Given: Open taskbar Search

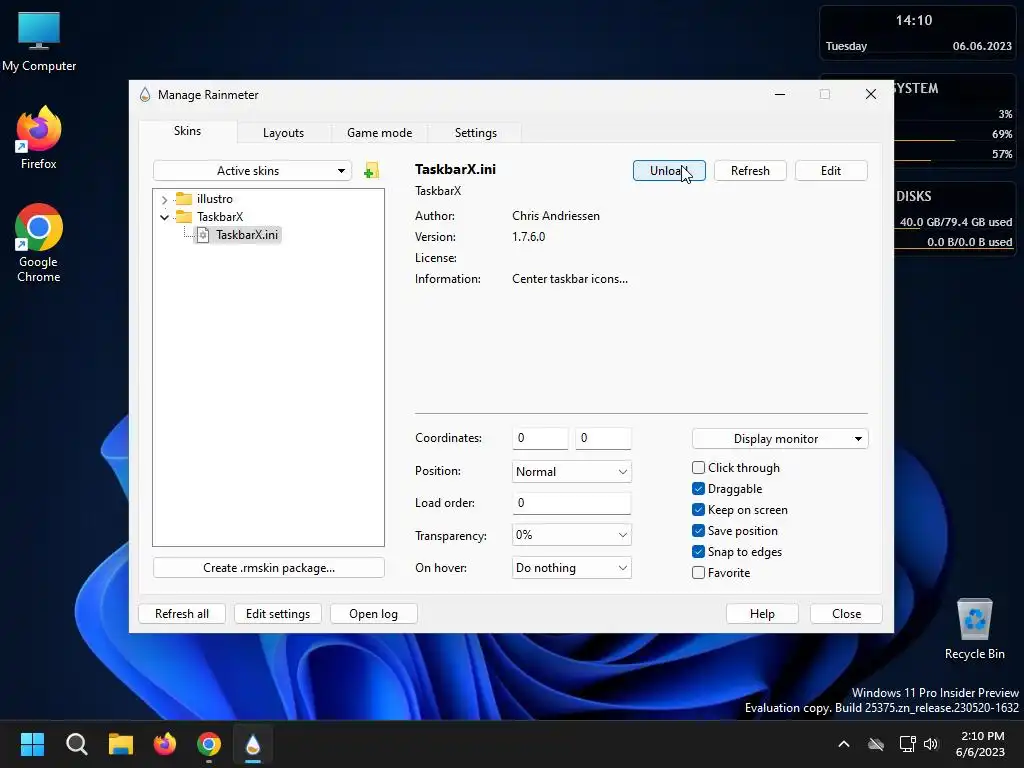Looking at the screenshot, I should [76, 744].
